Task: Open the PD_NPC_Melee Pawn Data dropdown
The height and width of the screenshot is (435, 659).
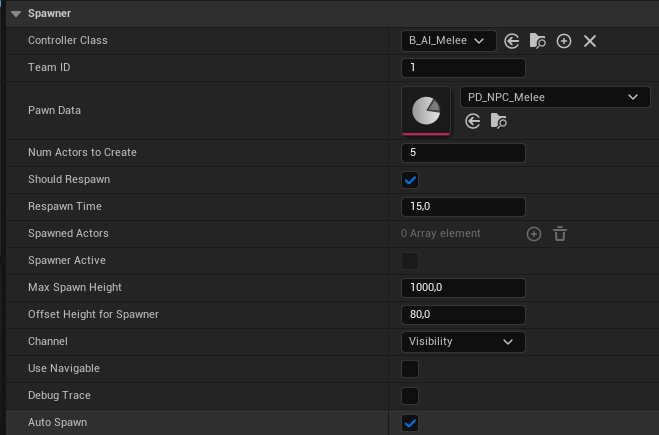Action: tap(554, 97)
